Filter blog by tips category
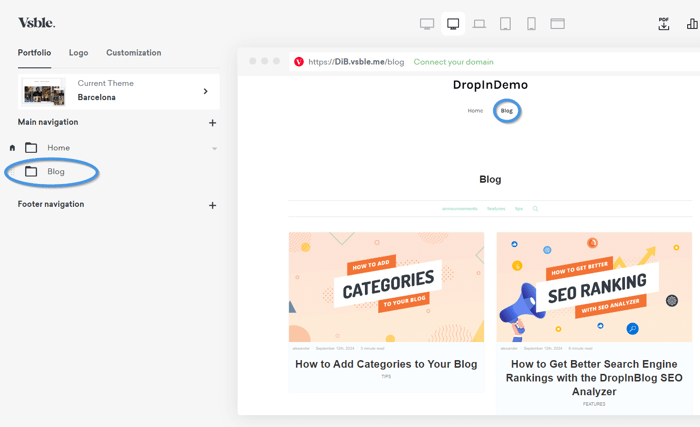Screen dimensions: 700x427 click(519, 209)
